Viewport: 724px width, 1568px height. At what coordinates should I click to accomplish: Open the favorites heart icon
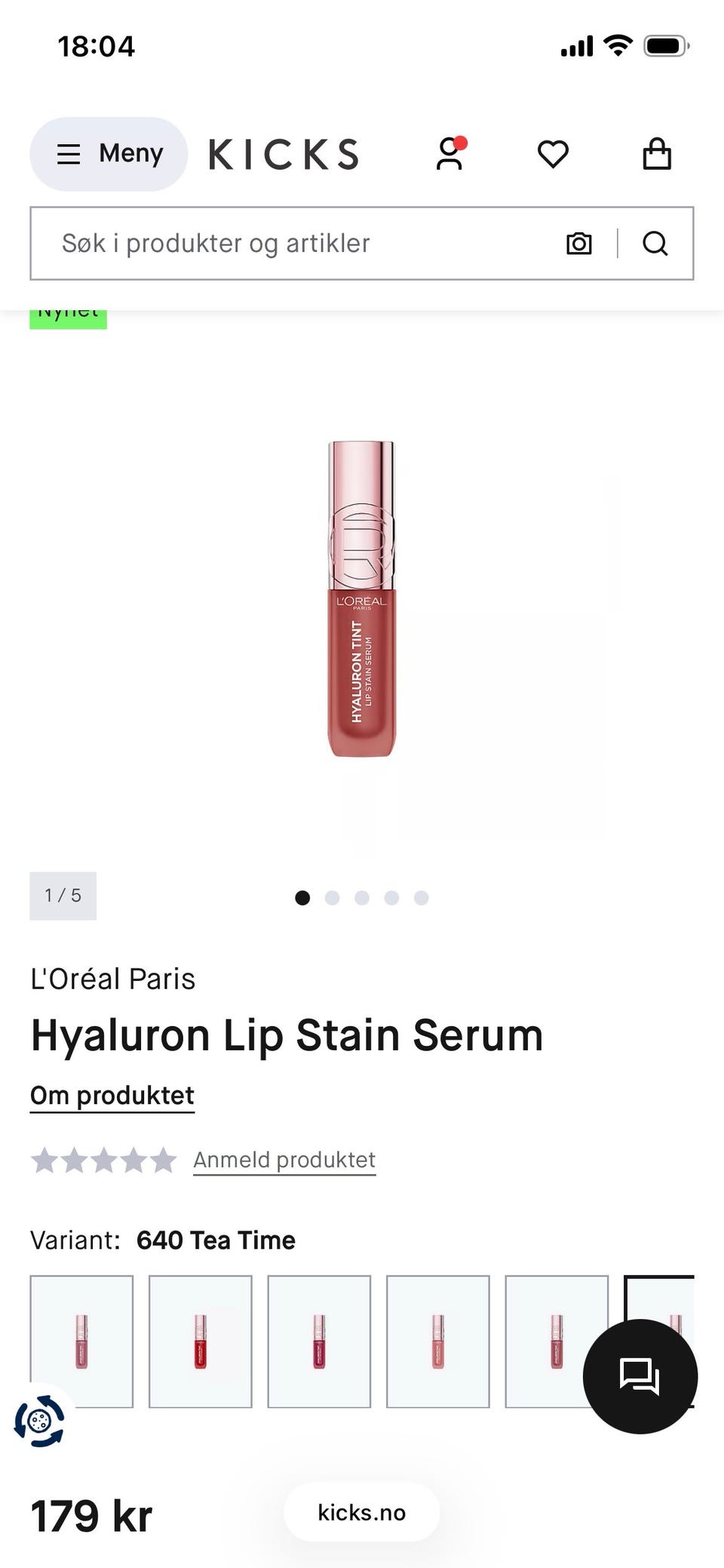coord(553,154)
